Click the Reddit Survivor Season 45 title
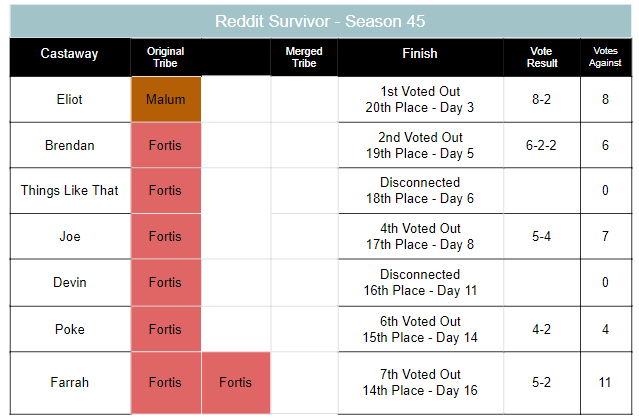The width and height of the screenshot is (639, 418). point(319,21)
